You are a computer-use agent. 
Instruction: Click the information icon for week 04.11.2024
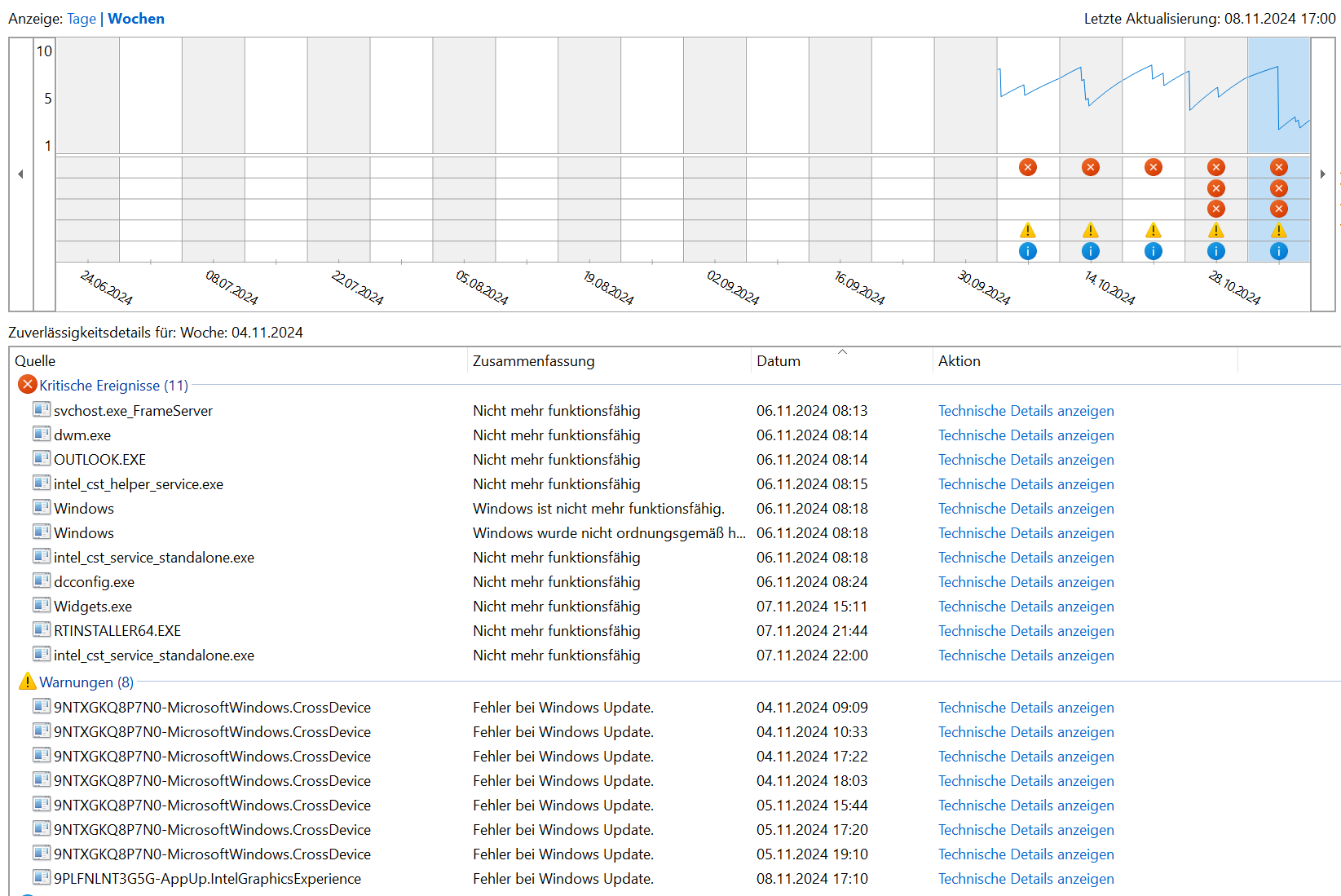tap(1279, 251)
